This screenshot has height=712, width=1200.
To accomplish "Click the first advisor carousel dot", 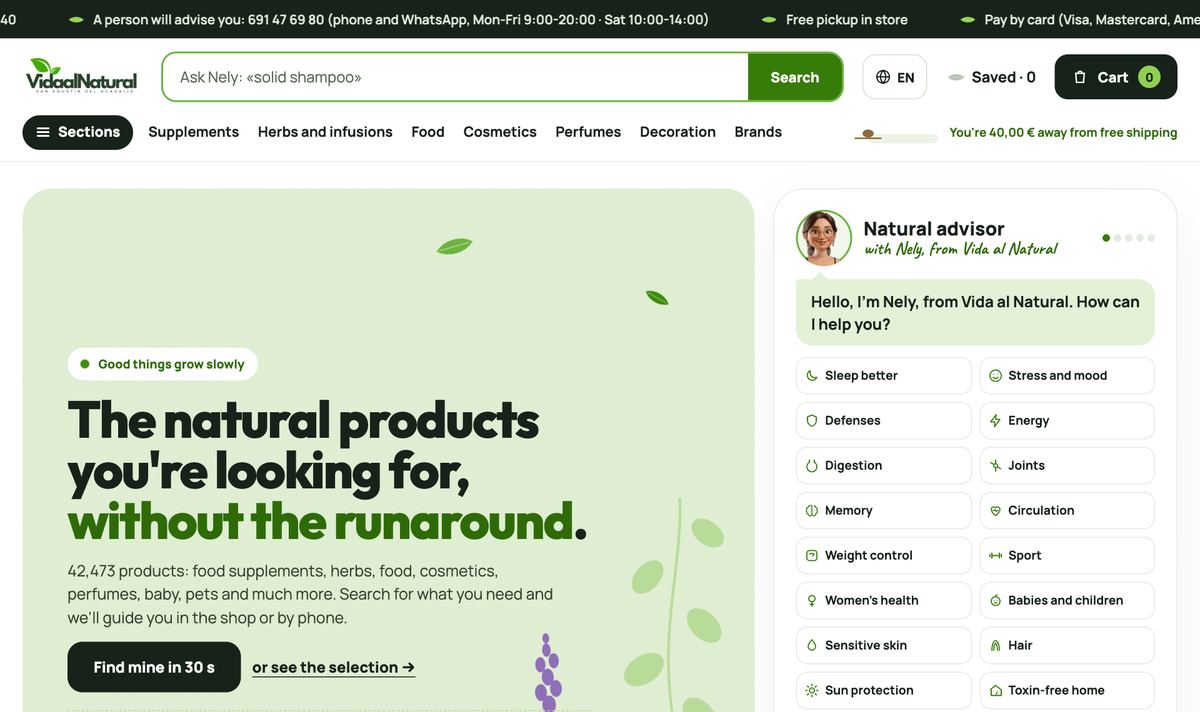I will point(1106,238).
